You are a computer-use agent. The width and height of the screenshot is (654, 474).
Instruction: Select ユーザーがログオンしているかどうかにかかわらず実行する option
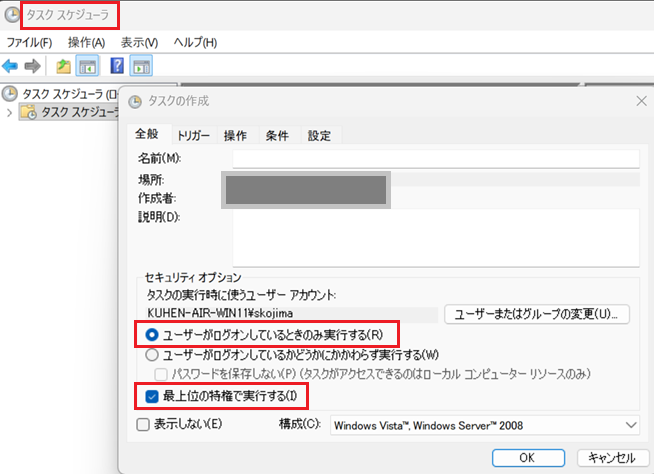[152, 354]
